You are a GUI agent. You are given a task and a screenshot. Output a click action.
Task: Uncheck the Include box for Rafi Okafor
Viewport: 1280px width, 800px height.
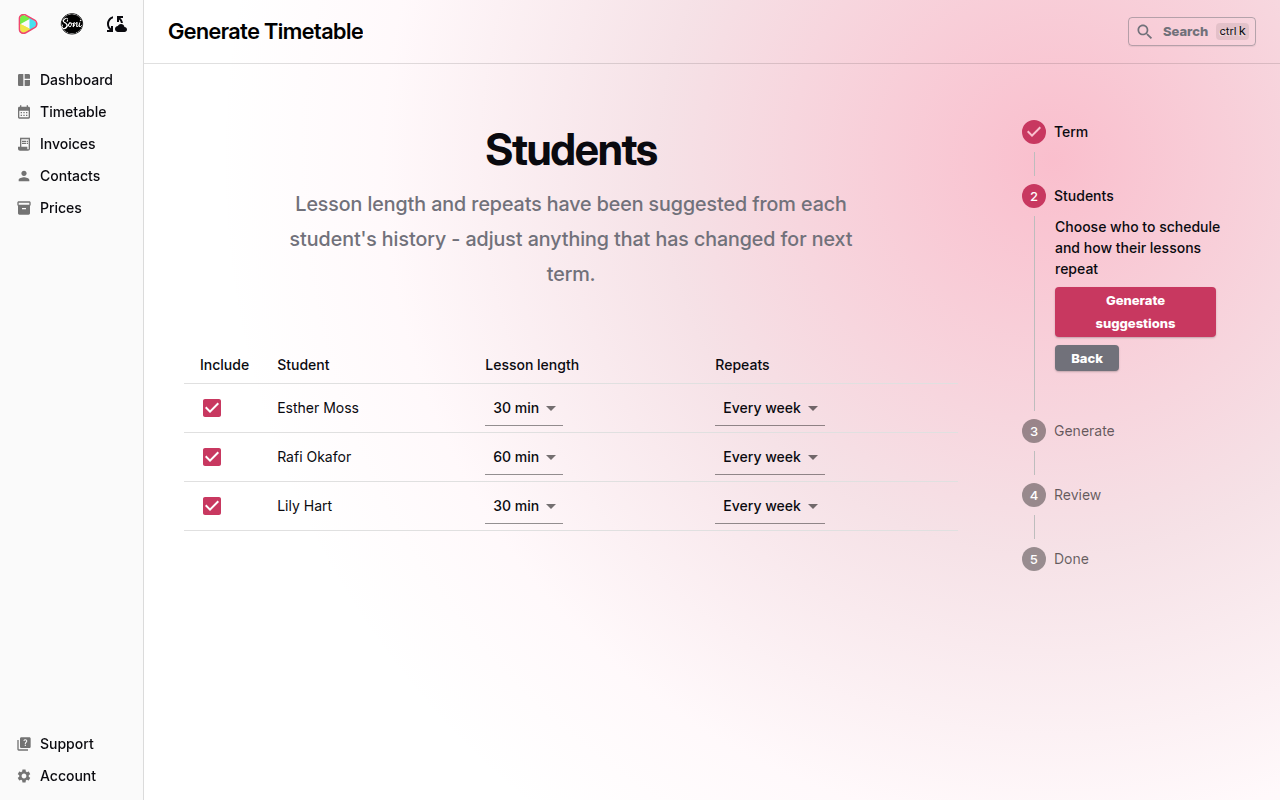212,457
